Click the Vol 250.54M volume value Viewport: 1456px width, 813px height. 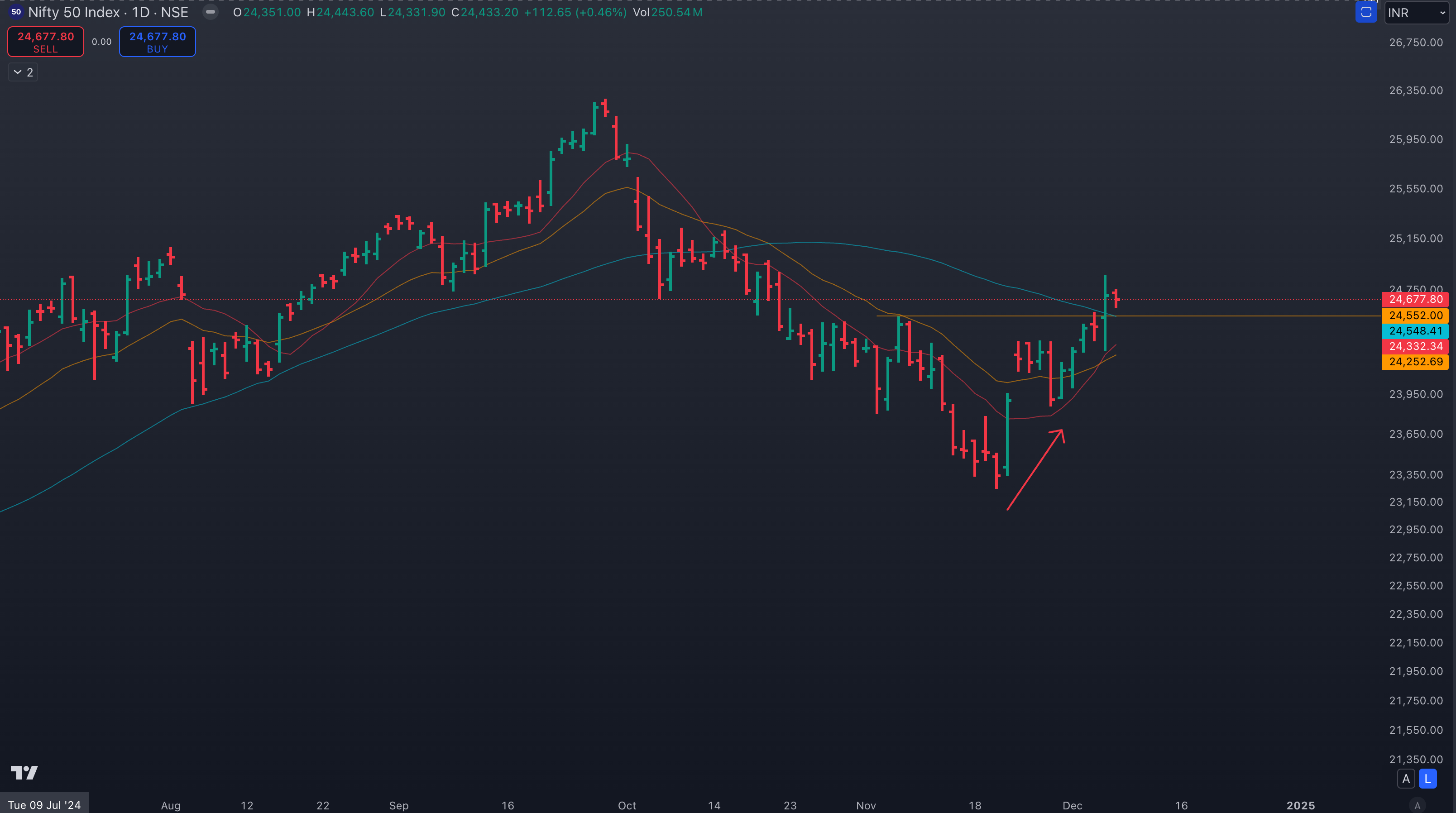tap(667, 12)
